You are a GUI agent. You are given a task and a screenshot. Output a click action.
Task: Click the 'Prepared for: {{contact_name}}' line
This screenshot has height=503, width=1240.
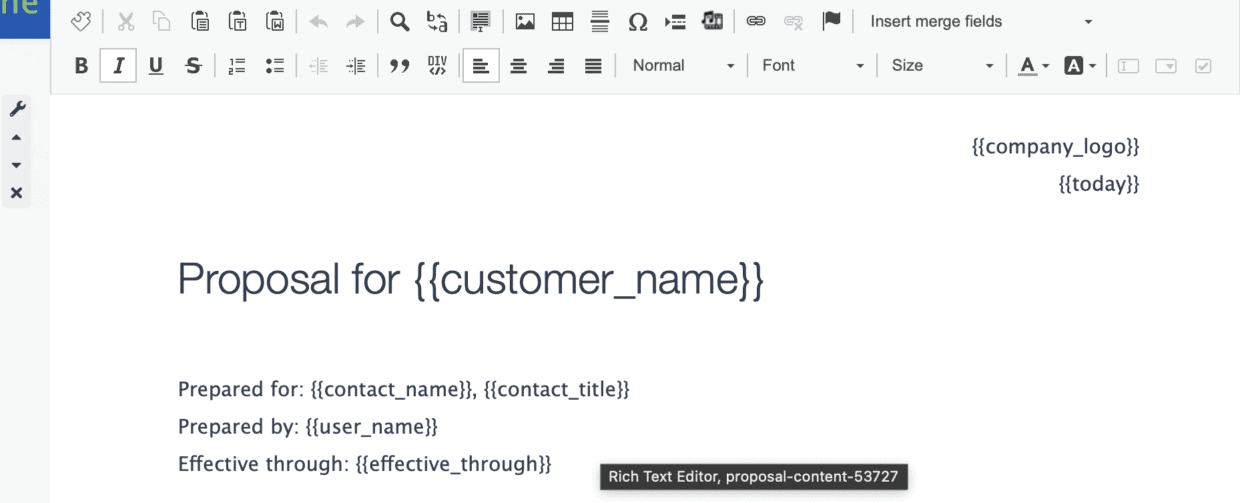pos(404,389)
